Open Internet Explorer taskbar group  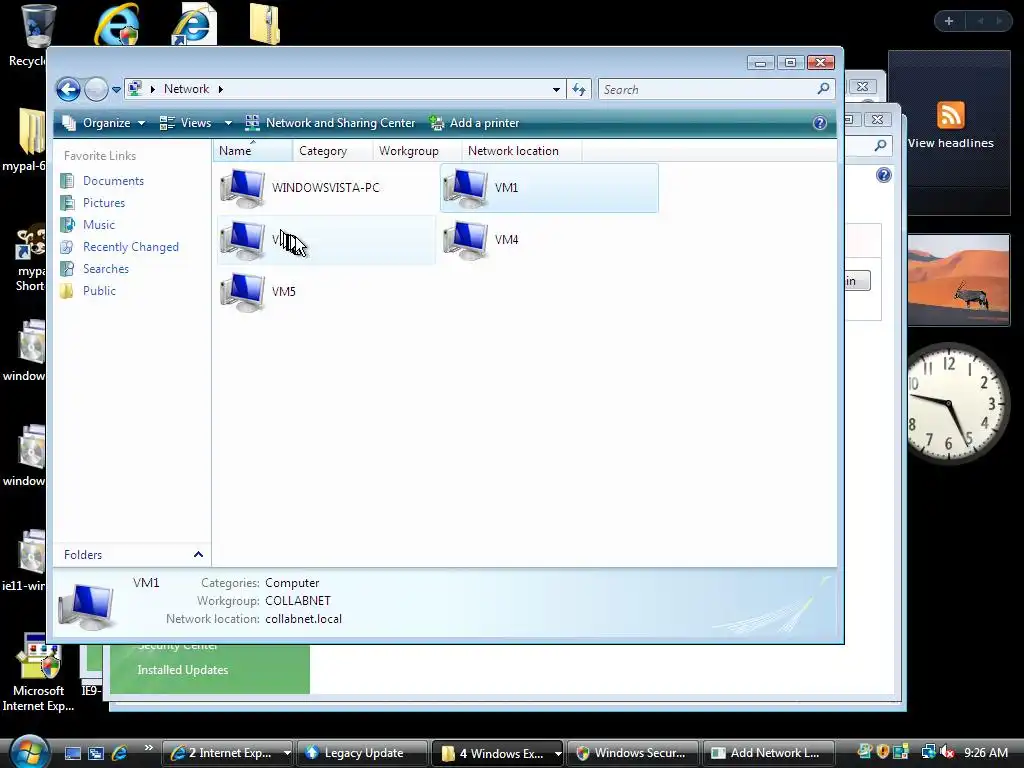click(x=227, y=753)
